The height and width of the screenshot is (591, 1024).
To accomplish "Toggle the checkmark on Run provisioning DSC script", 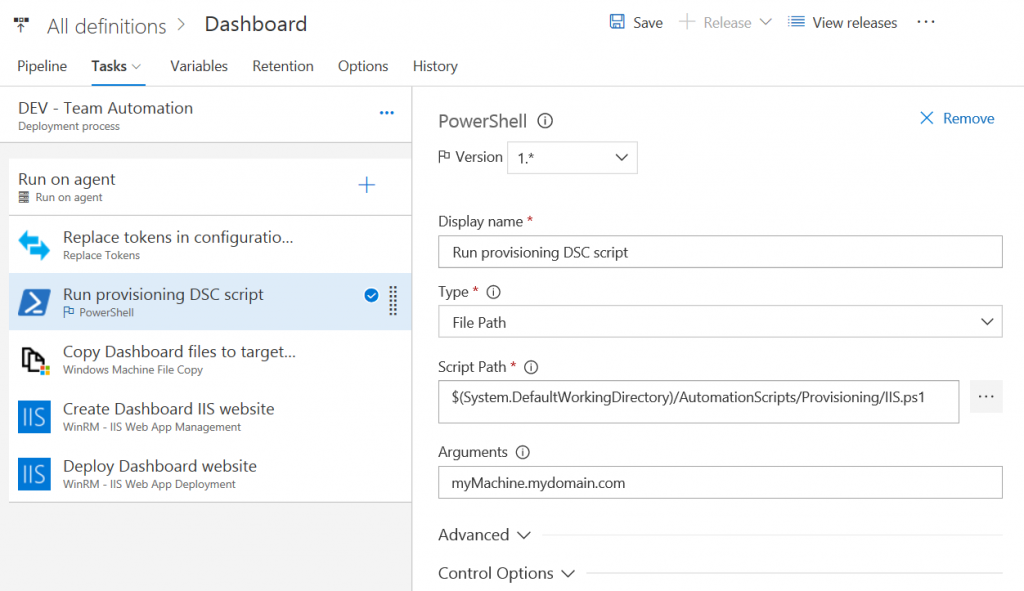I will point(371,295).
